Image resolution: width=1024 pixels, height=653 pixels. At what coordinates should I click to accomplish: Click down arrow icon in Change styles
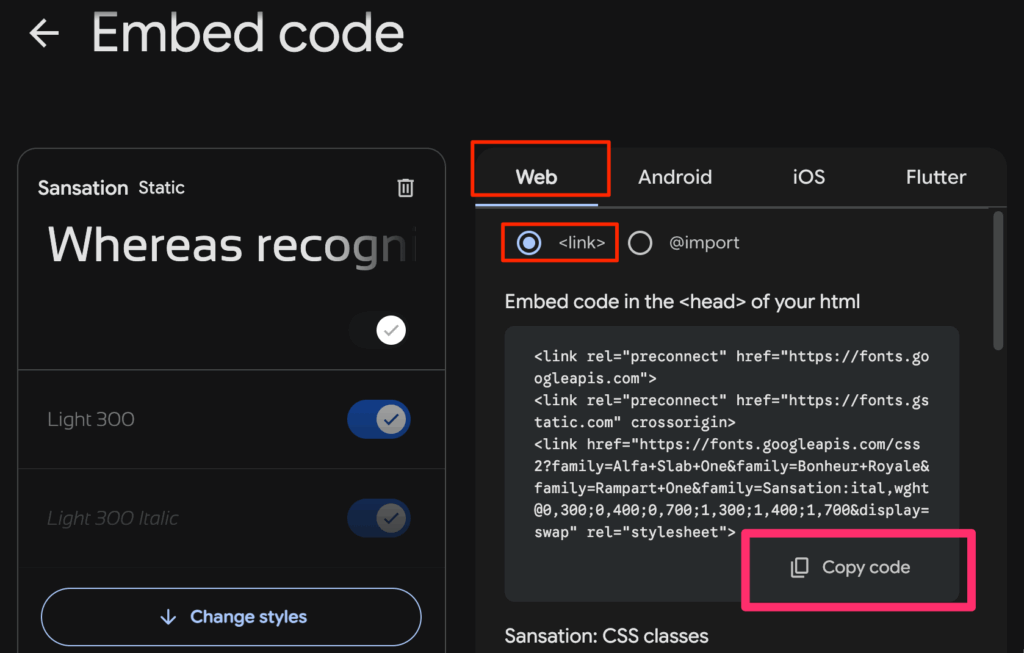168,617
